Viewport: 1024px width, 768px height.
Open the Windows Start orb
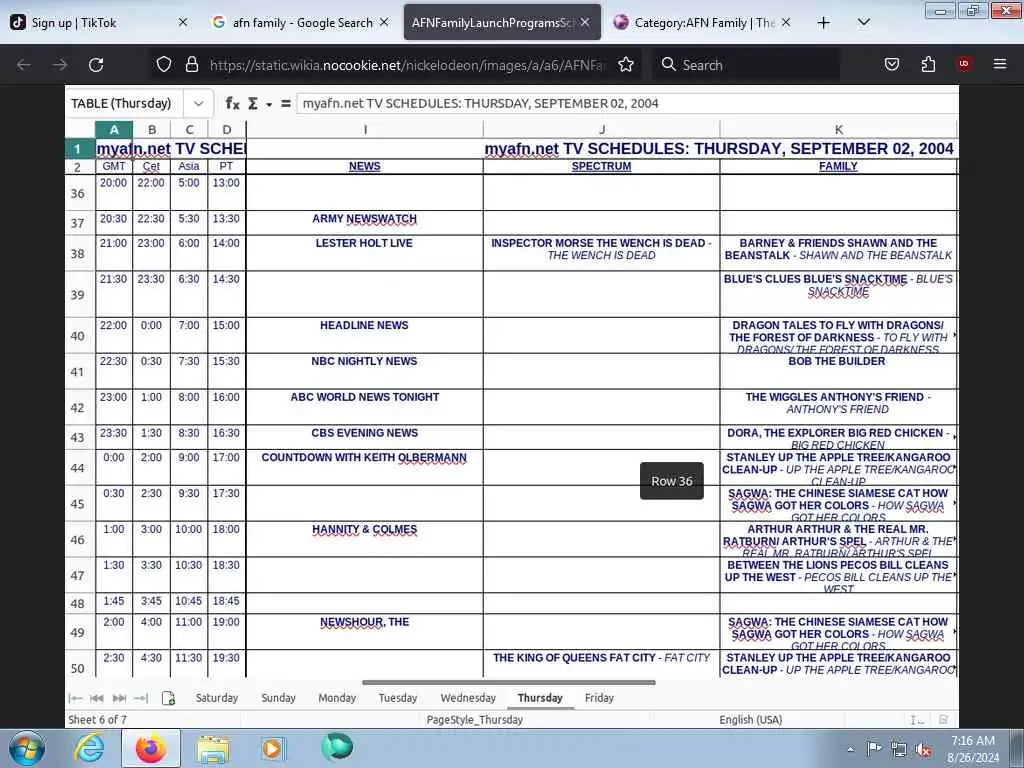pyautogui.click(x=26, y=748)
